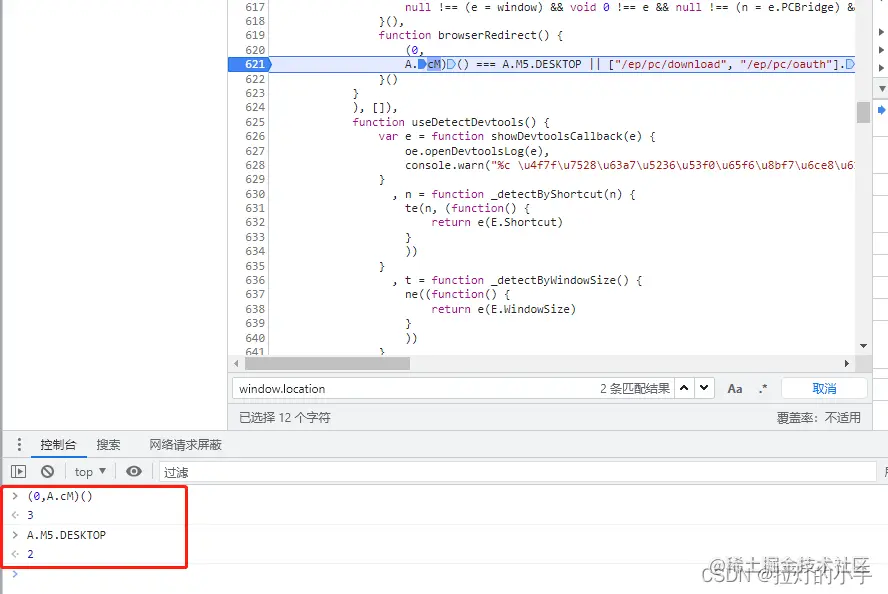Viewport: 888px width, 594px height.
Task: Open the 网络请求屏蔽 tab
Action: (x=185, y=445)
